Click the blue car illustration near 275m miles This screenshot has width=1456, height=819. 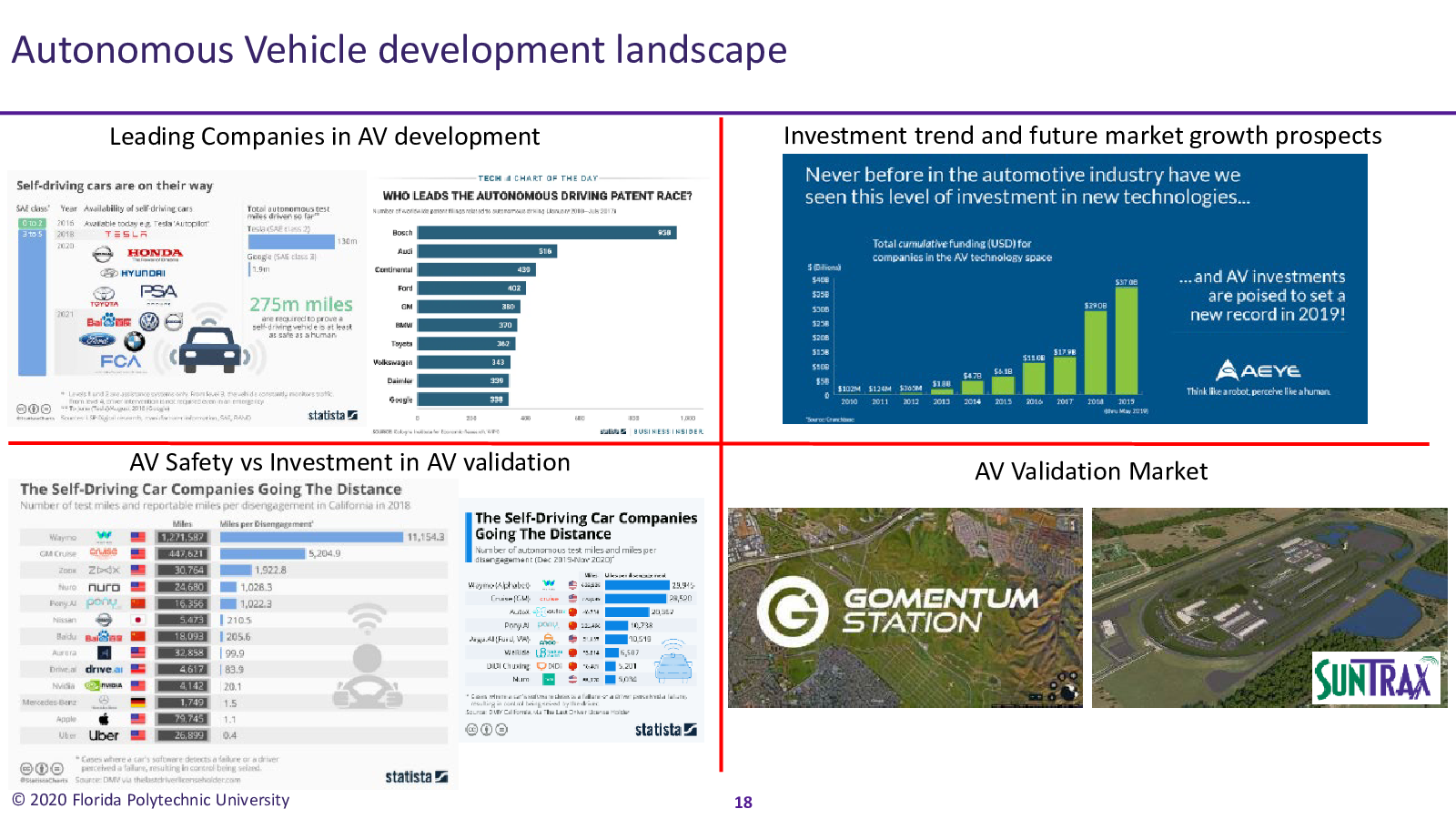208,349
